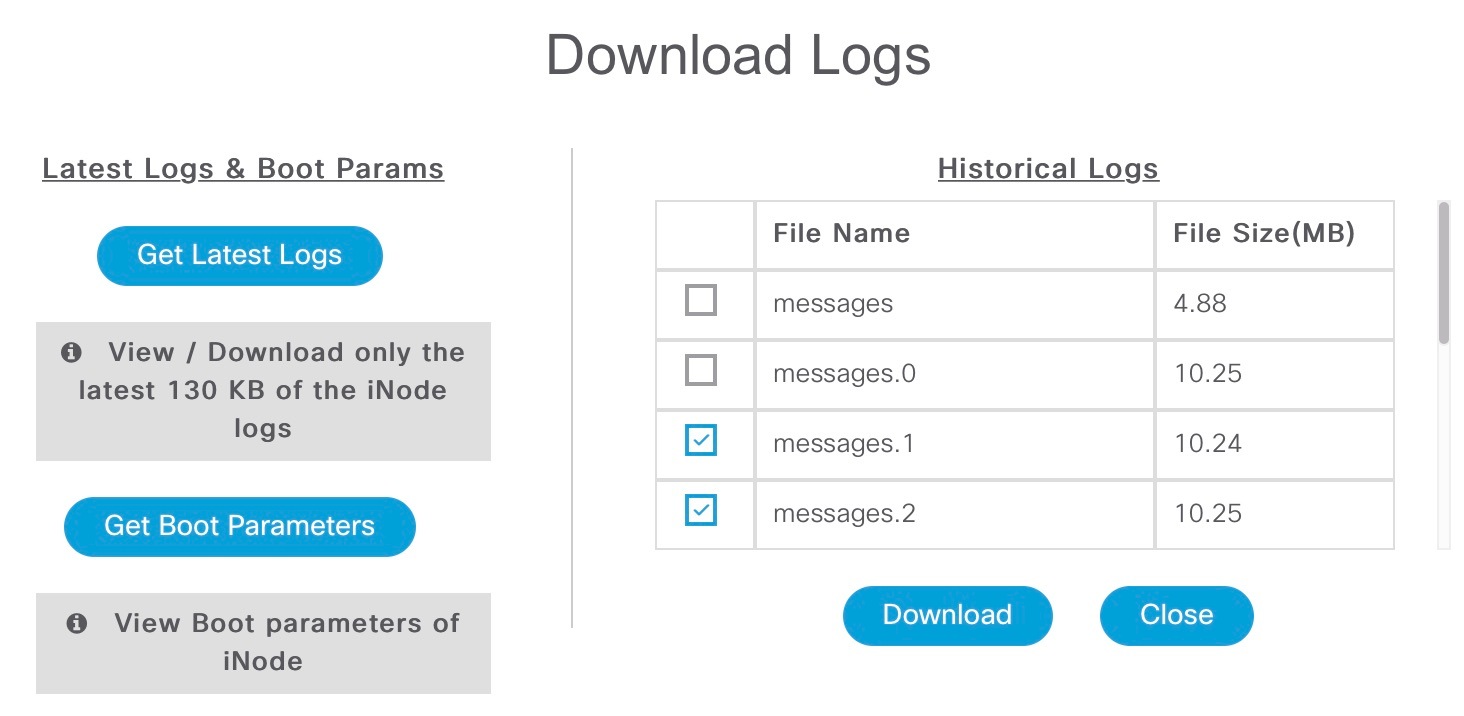Click the Historical Logs heading
1464x716 pixels.
coord(1047,168)
